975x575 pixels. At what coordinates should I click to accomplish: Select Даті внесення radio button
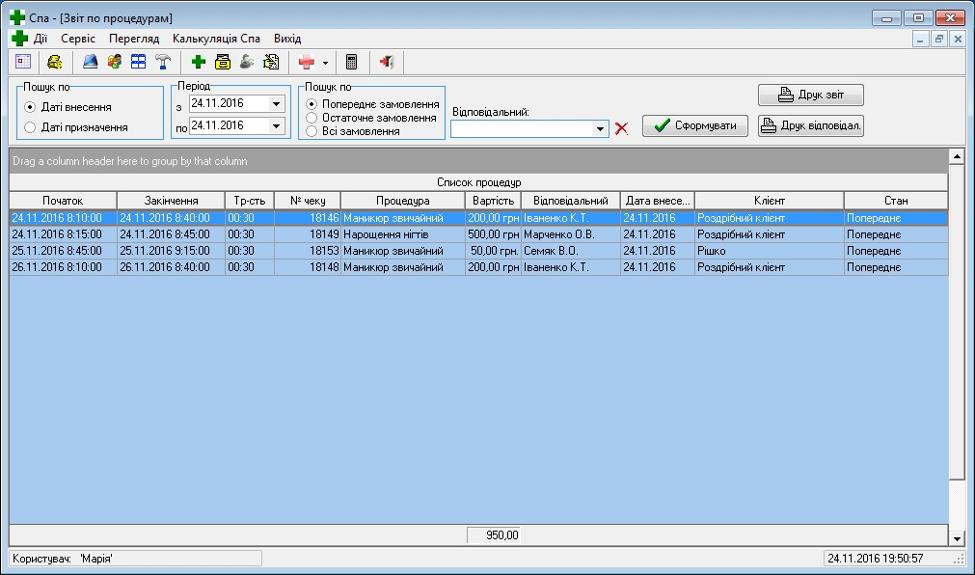click(x=30, y=107)
